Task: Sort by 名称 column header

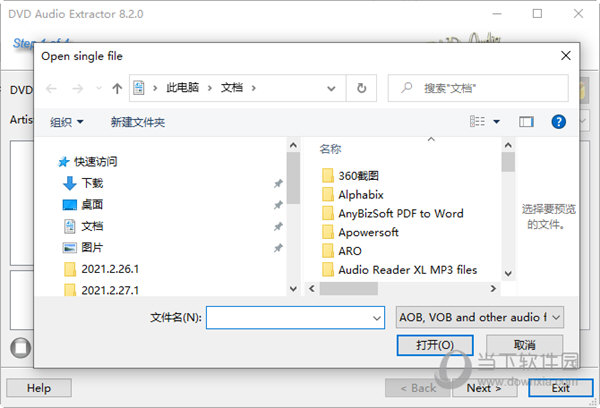Action: coord(330,149)
